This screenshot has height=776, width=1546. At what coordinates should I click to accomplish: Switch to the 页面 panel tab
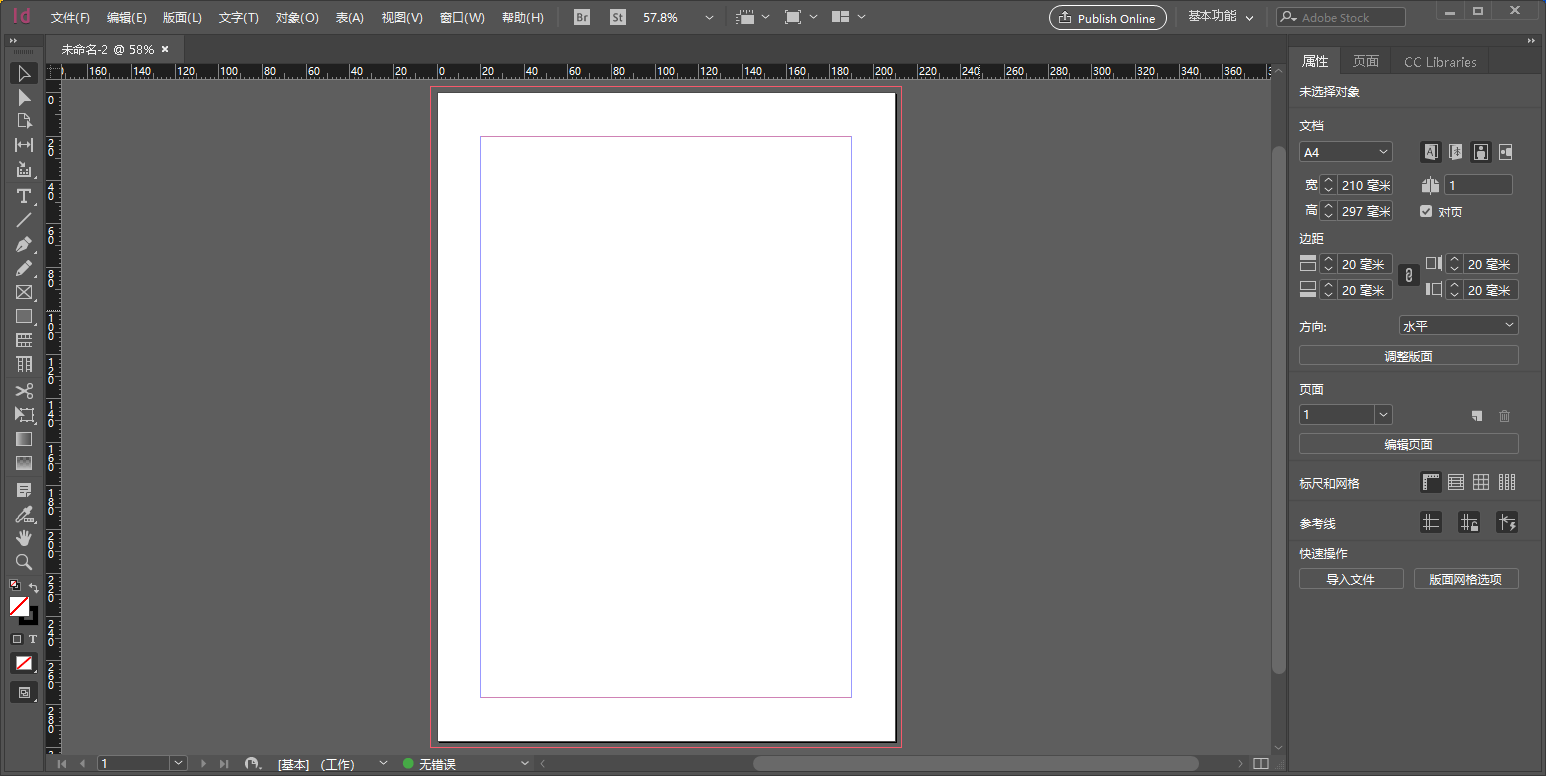tap(1366, 61)
